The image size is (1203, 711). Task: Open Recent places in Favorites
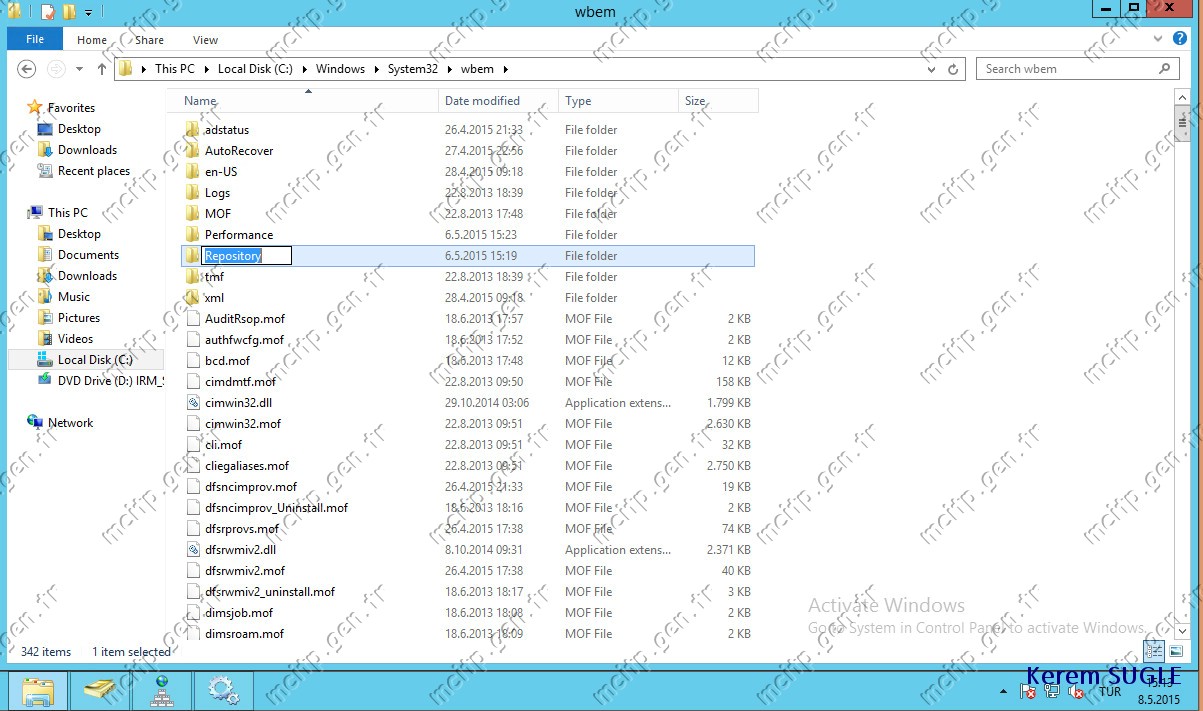tap(93, 171)
